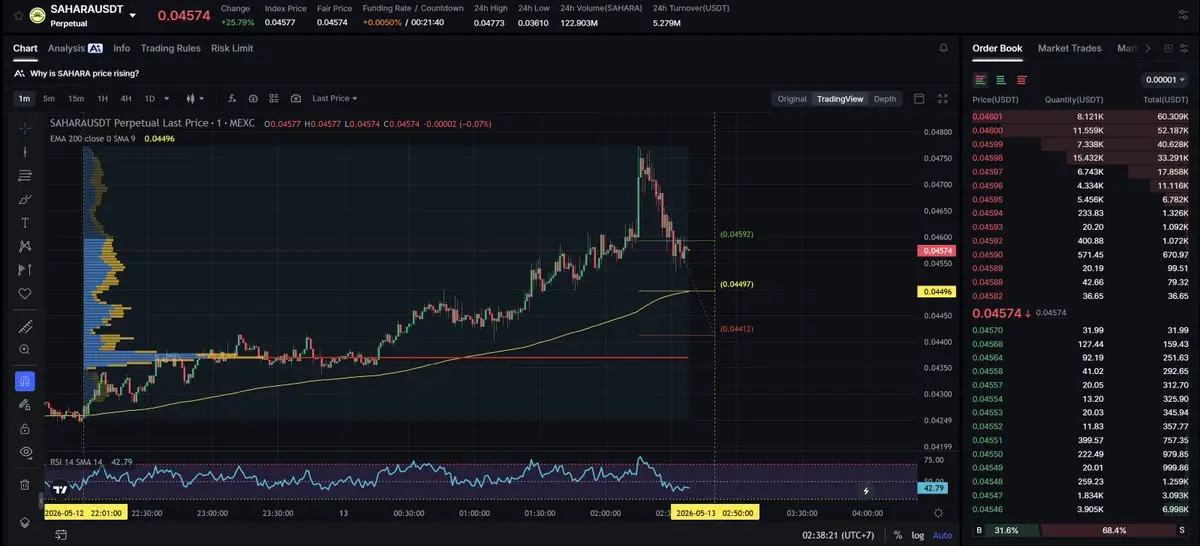This screenshot has height=546, width=1200.
Task: Open the Trading Rules tab
Action: (x=170, y=48)
